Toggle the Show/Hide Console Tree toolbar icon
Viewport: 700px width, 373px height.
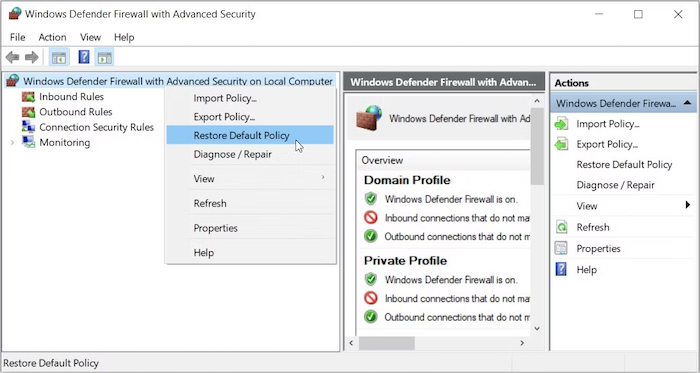point(59,57)
